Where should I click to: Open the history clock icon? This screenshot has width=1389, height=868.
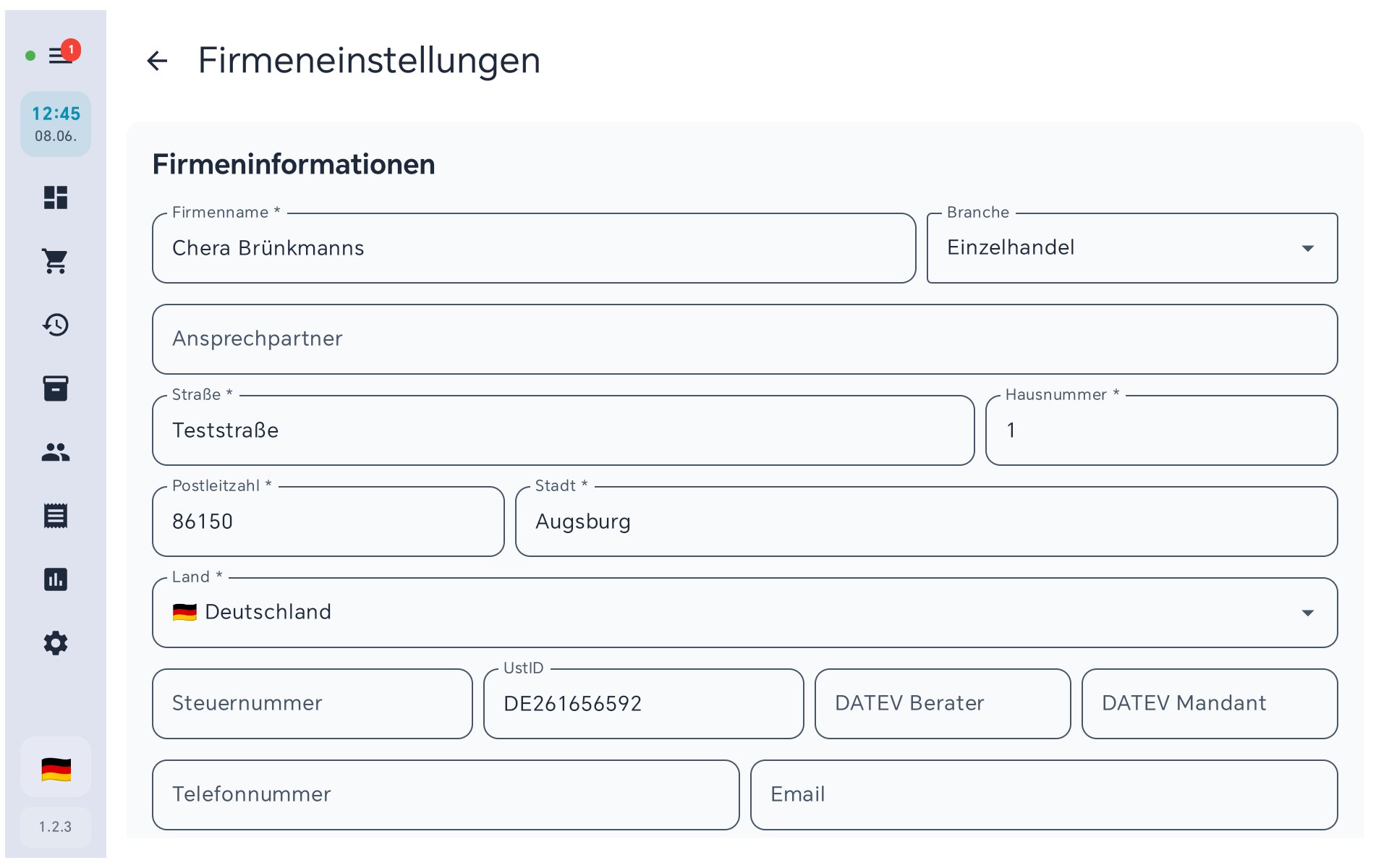tap(56, 325)
